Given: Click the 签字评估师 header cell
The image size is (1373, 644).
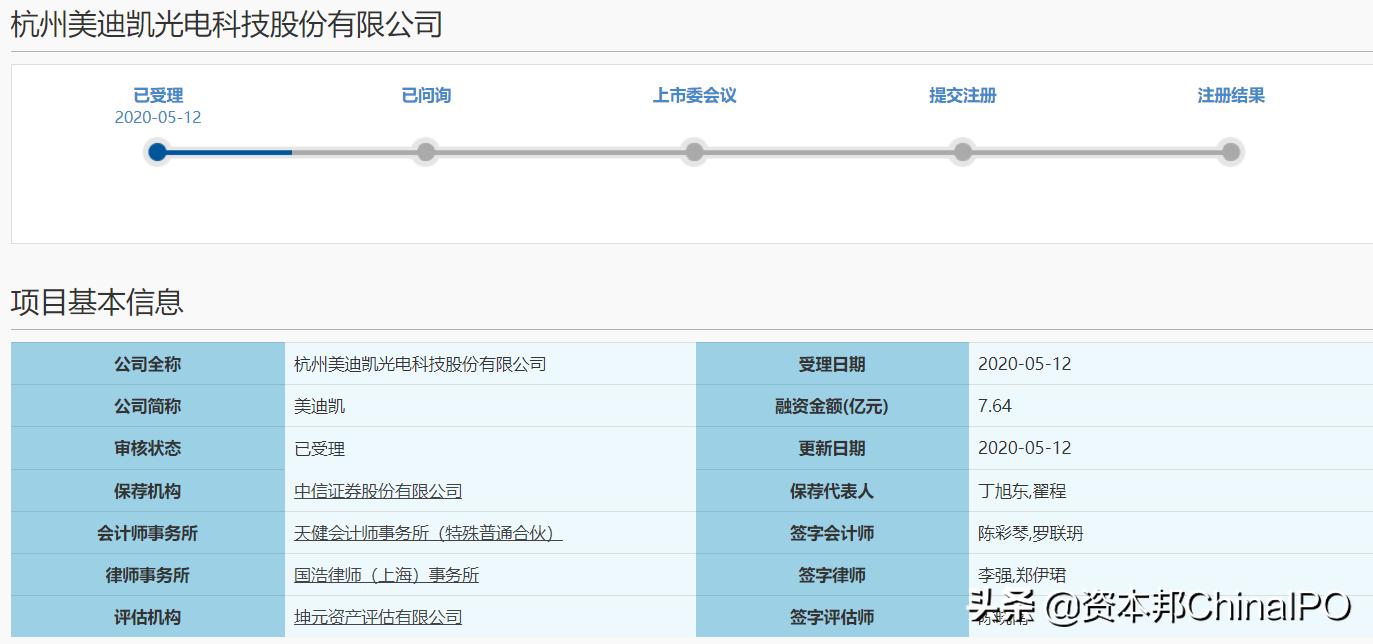Looking at the screenshot, I should point(832,617).
